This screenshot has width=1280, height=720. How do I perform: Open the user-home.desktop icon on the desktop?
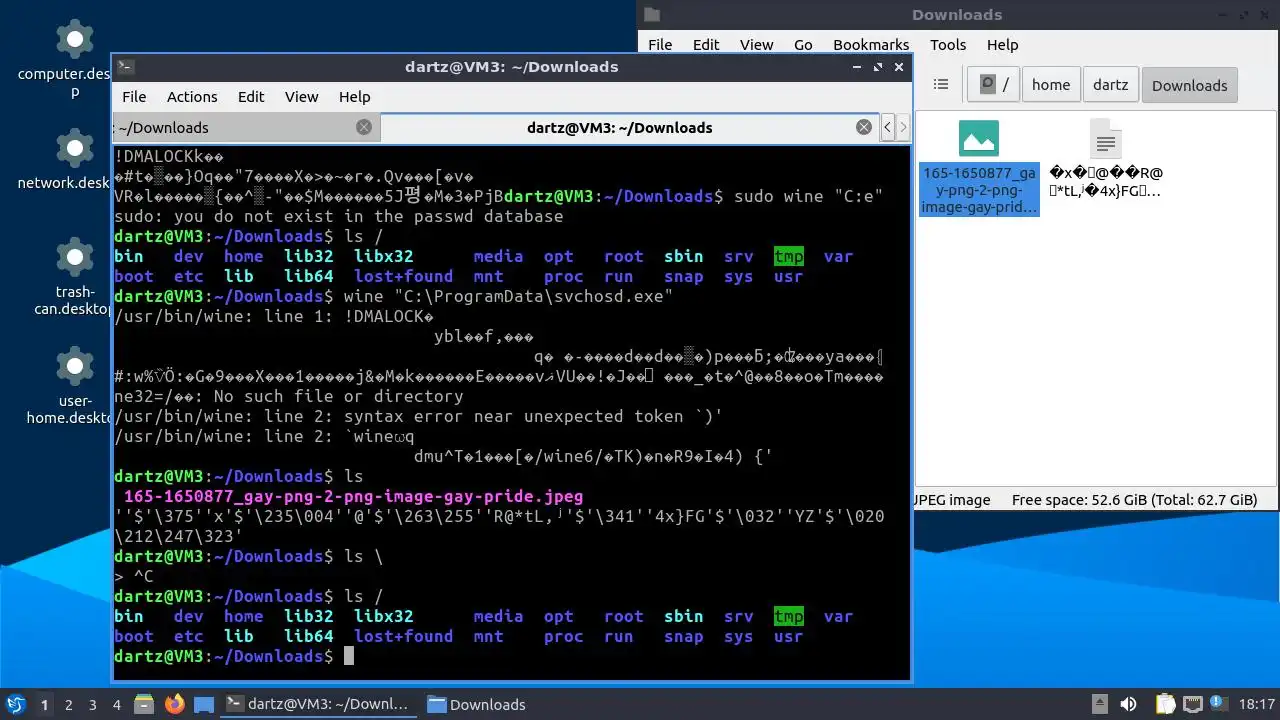coord(74,385)
